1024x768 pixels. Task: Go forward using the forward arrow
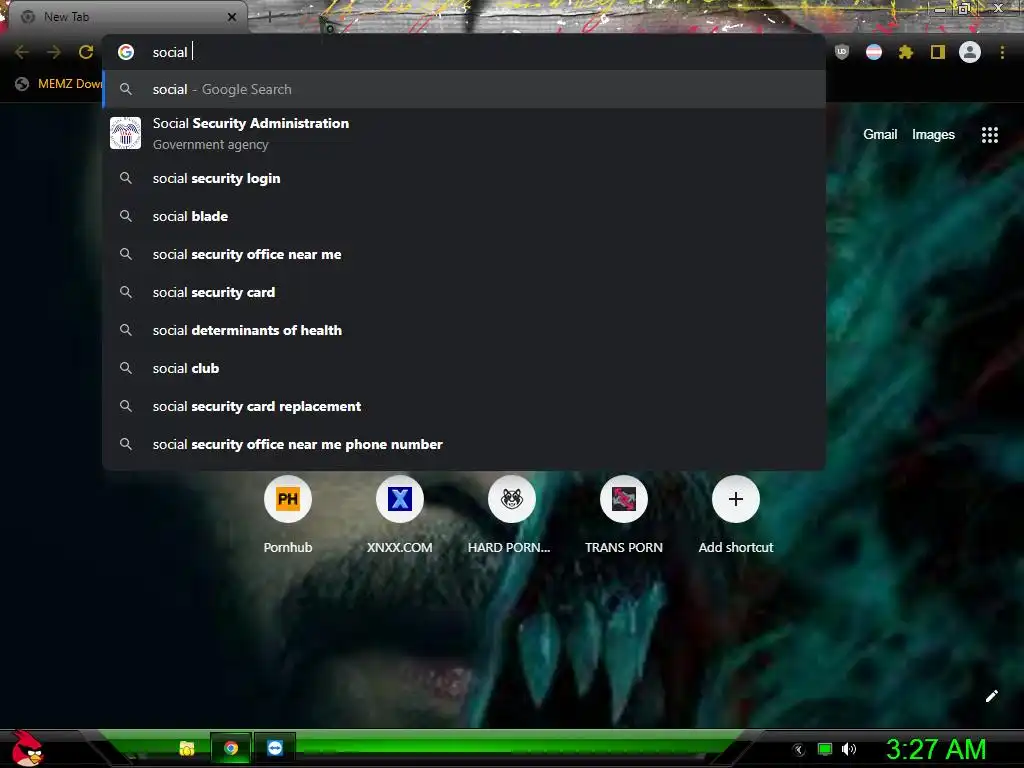coord(54,52)
